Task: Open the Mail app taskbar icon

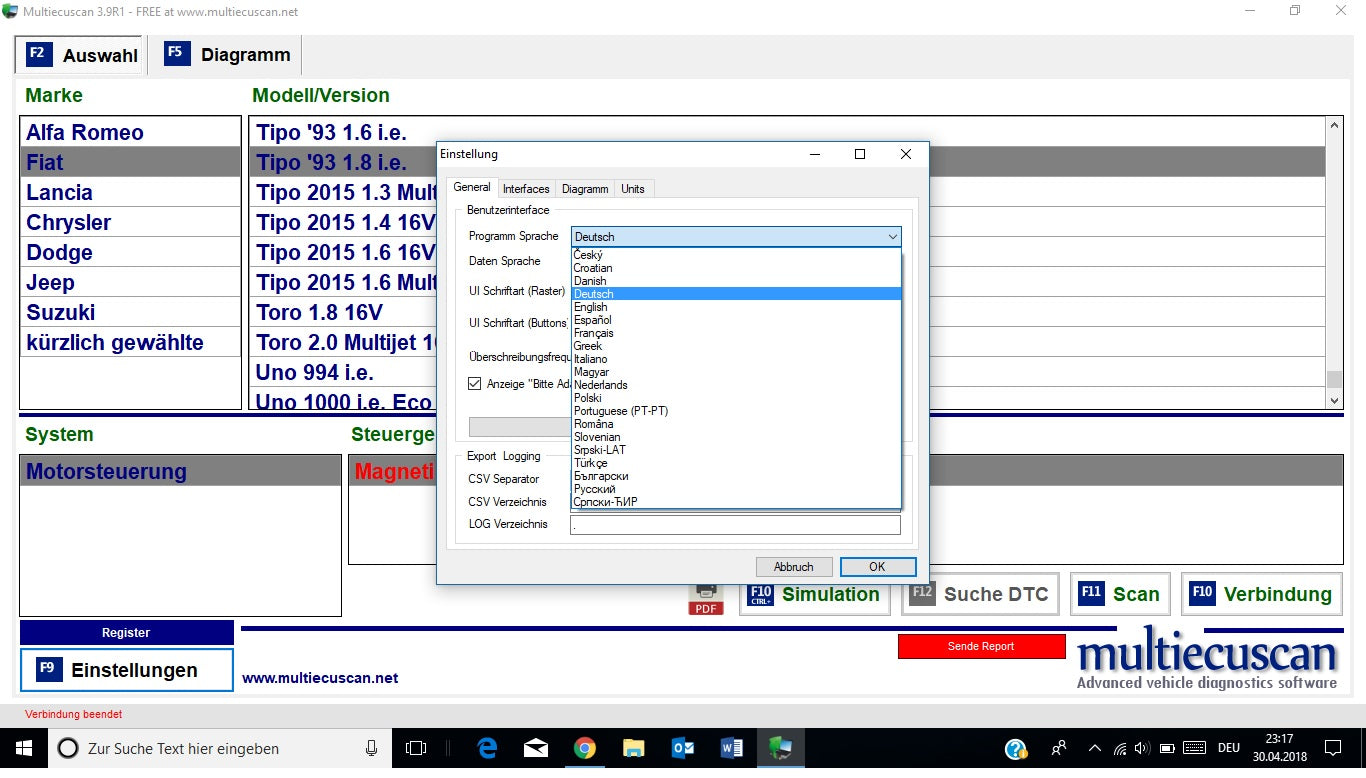Action: [536, 748]
